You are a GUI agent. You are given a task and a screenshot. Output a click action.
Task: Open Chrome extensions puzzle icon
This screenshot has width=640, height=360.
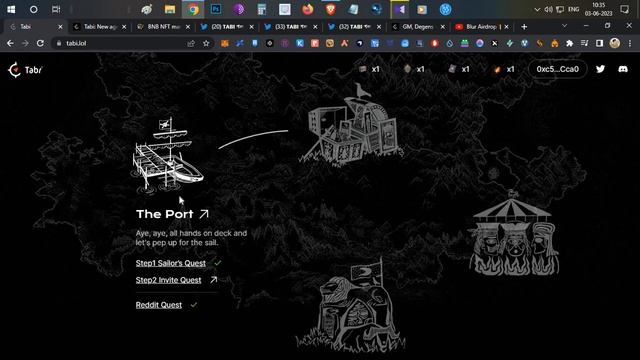coord(569,43)
